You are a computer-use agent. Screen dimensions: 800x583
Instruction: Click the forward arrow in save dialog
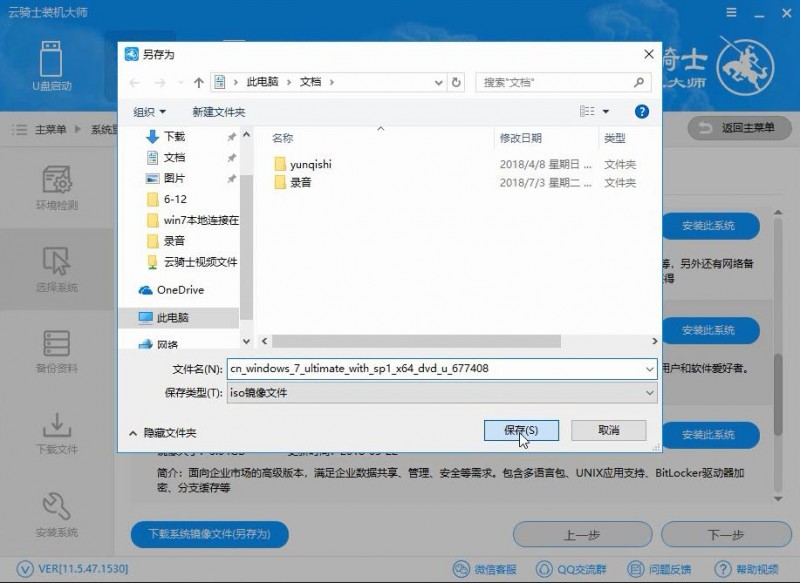(x=160, y=83)
